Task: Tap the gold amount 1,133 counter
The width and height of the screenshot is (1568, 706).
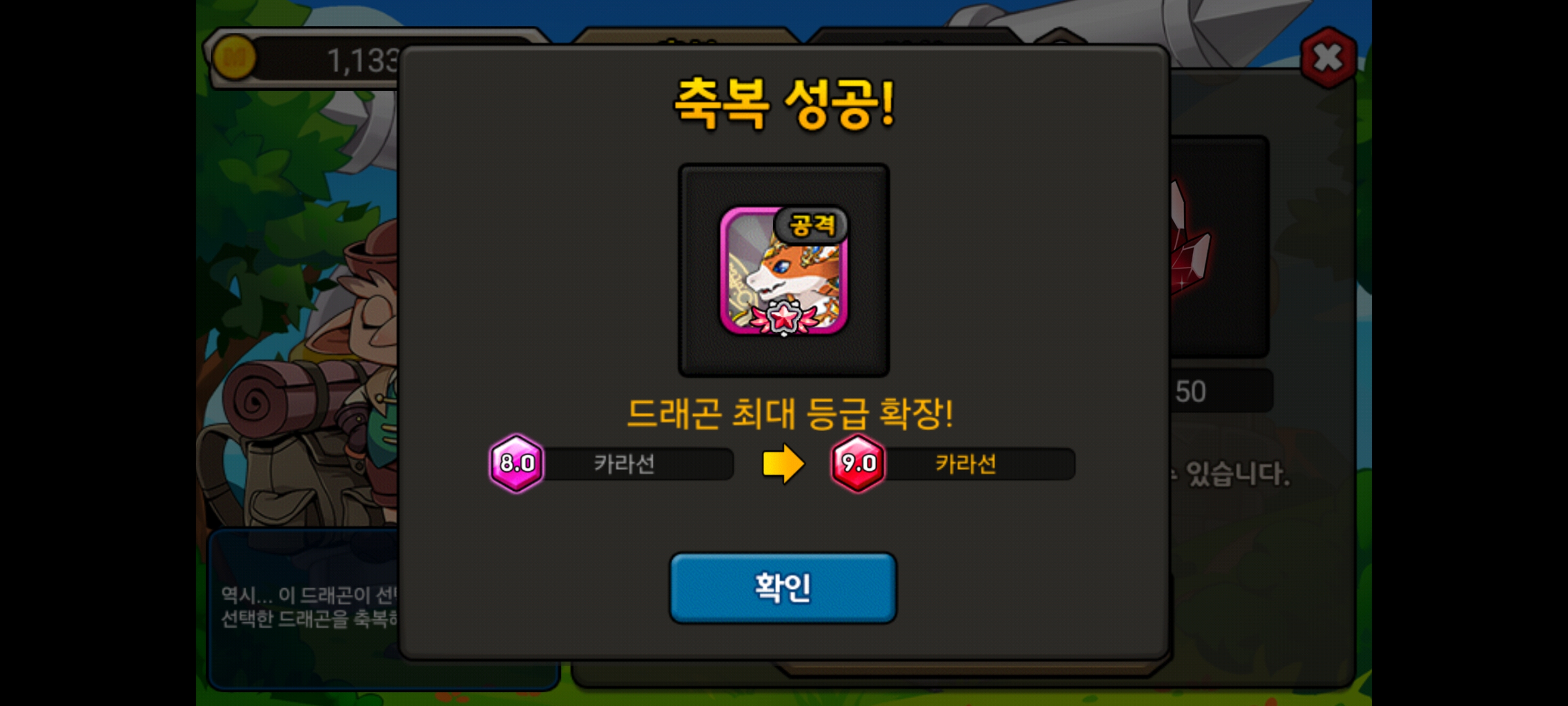Action: pyautogui.click(x=363, y=61)
